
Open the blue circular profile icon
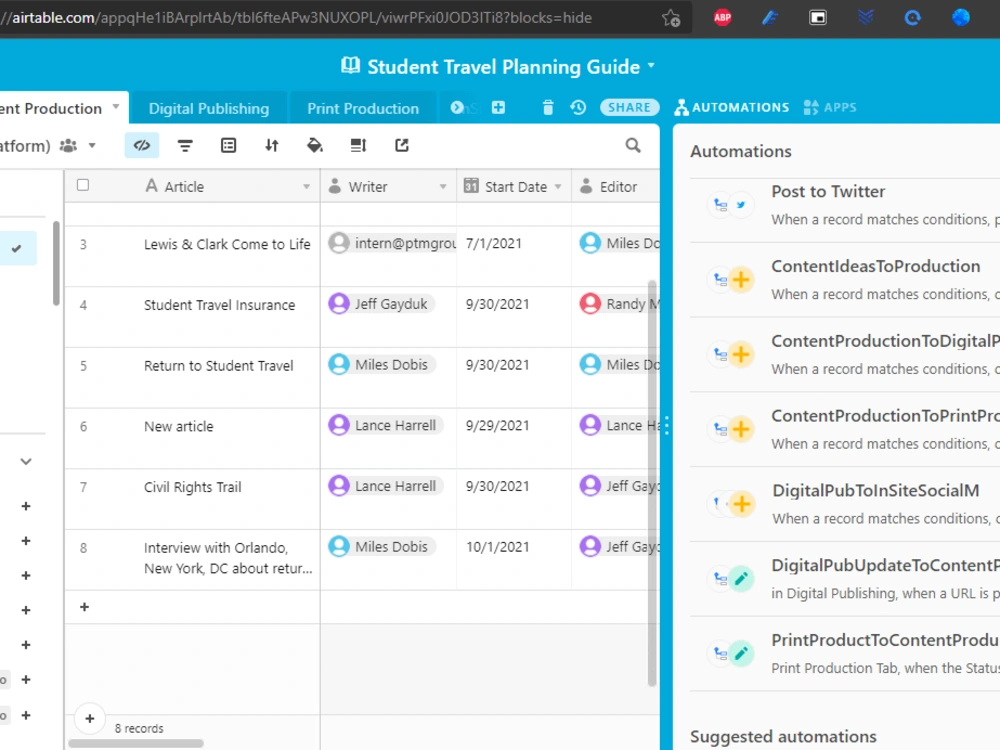pos(960,18)
